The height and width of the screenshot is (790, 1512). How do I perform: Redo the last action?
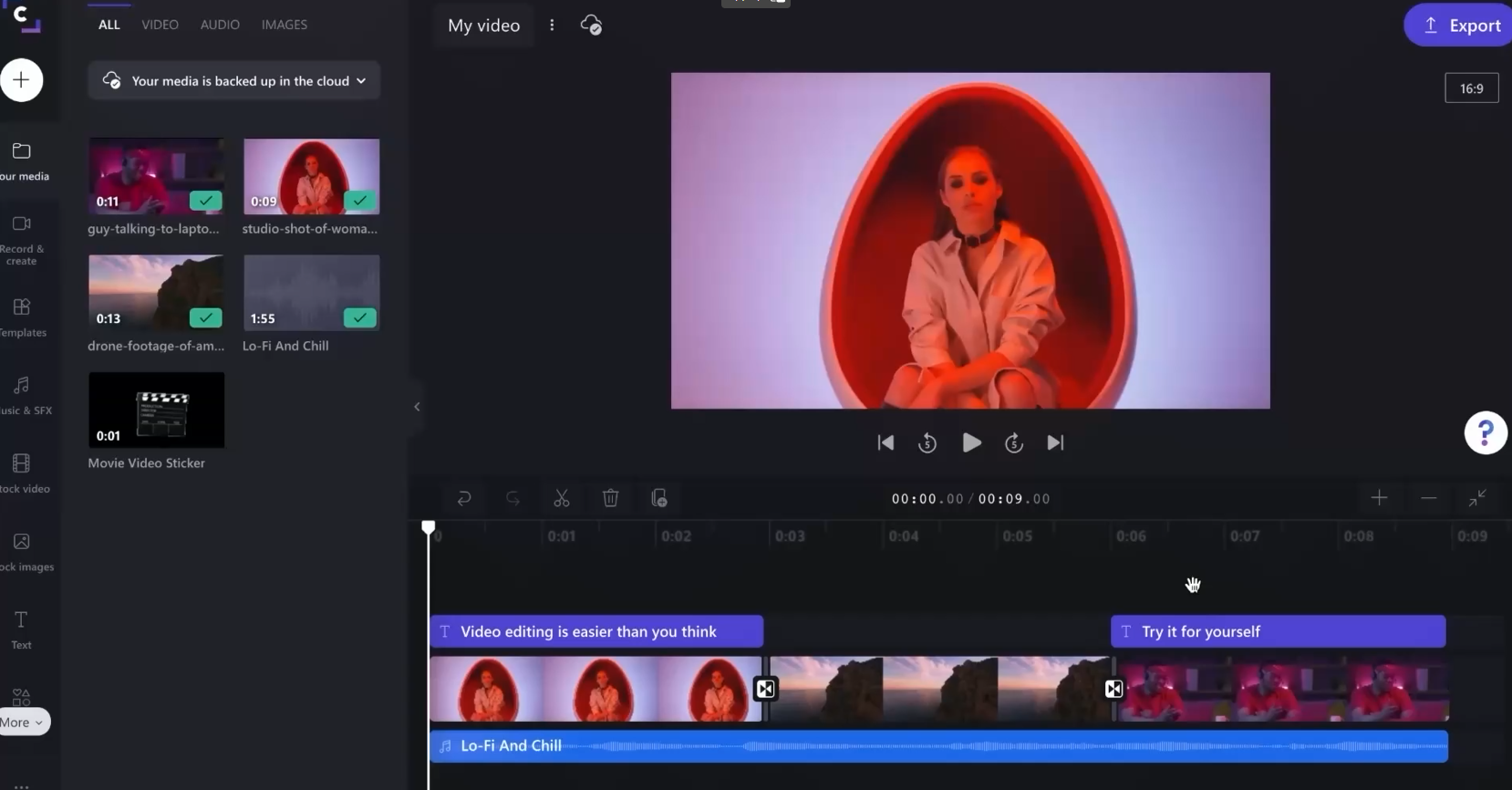[513, 498]
